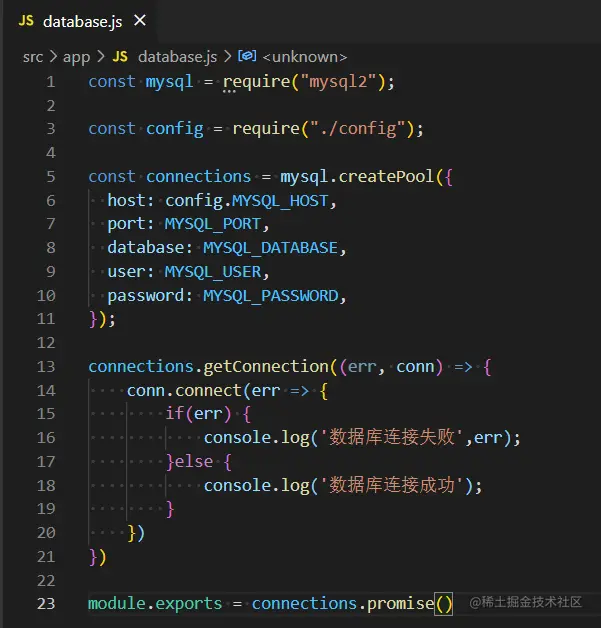
Task: Expand chevron after src in breadcrumb
Action: (x=53, y=57)
